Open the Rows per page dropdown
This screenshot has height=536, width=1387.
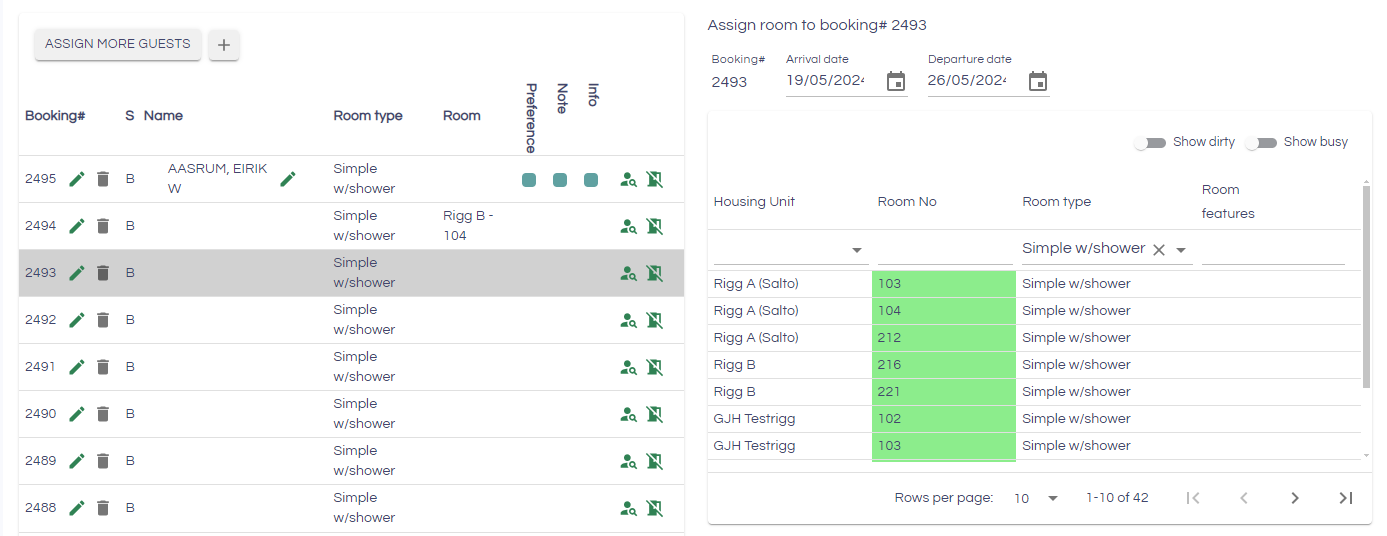tap(1036, 498)
